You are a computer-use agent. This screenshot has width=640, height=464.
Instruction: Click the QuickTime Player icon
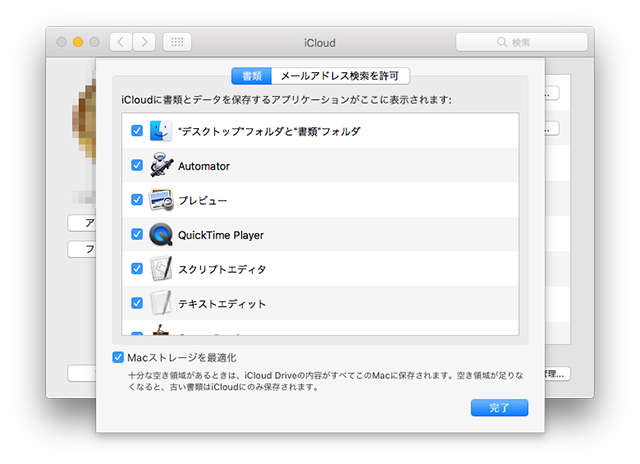[x=161, y=234]
